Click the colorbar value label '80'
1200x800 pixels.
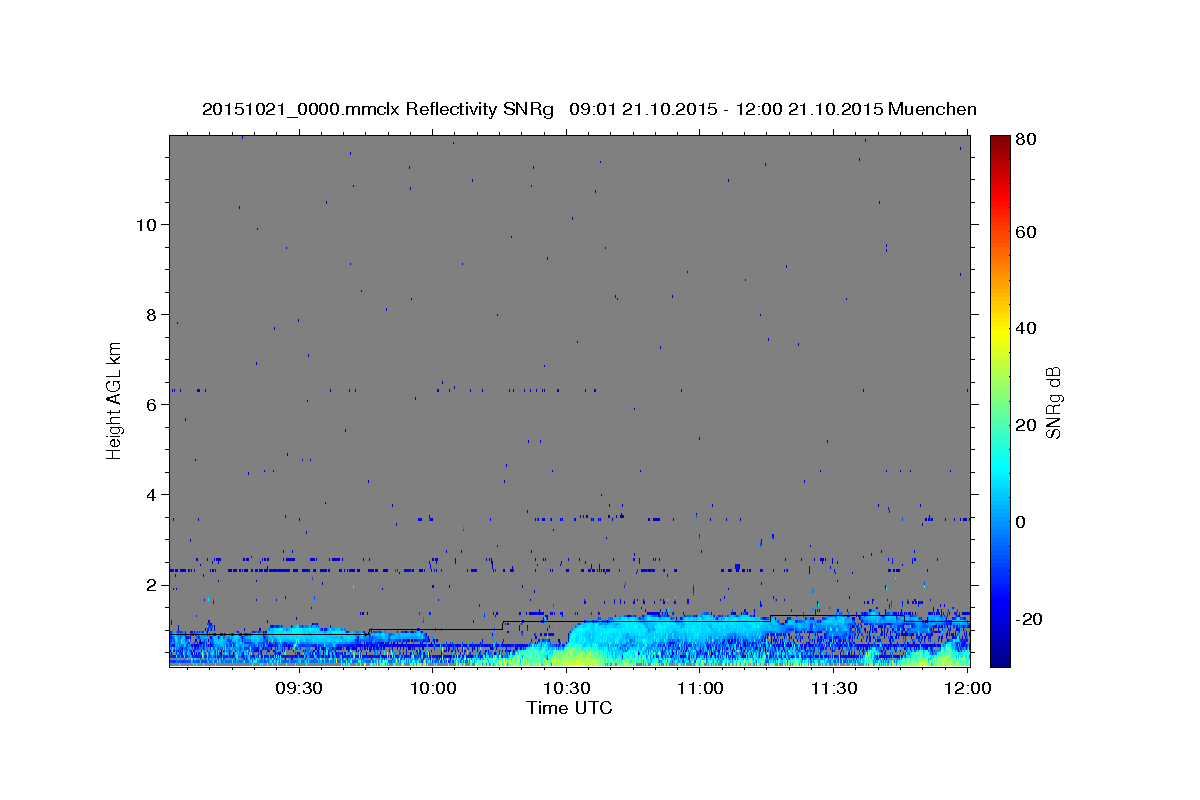point(1026,141)
